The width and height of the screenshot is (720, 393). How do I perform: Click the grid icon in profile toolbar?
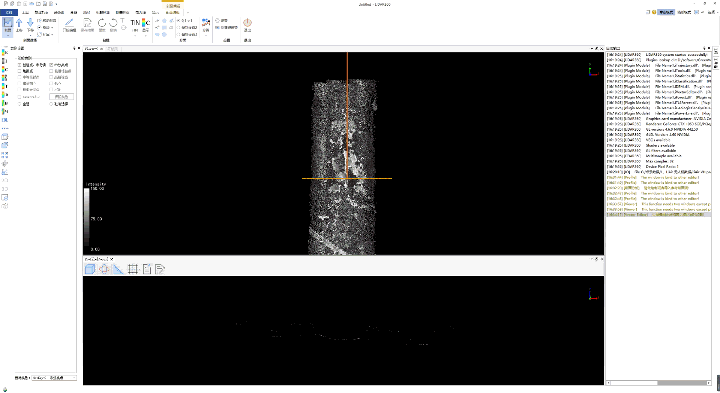click(x=133, y=269)
